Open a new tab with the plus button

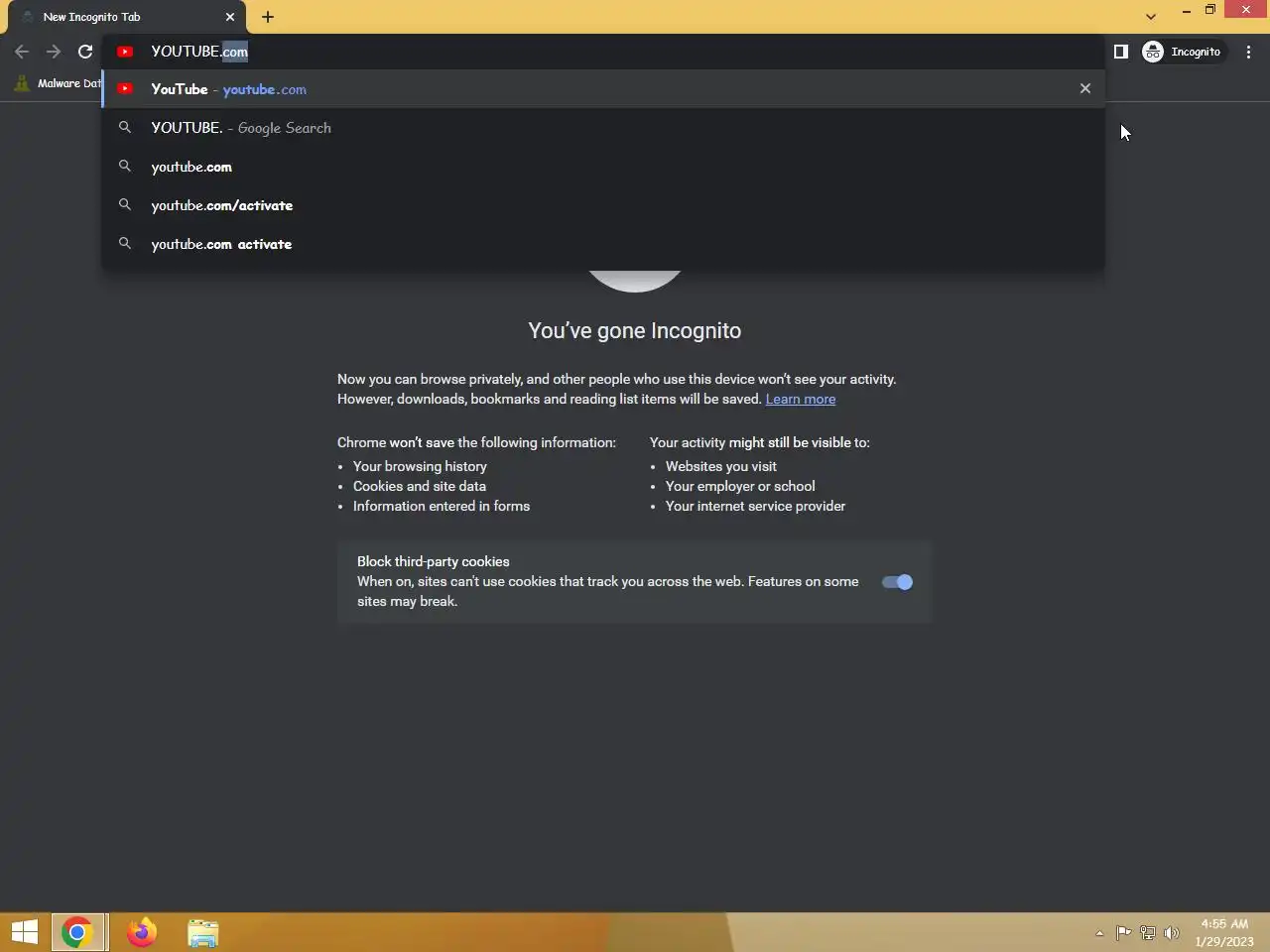click(x=268, y=17)
